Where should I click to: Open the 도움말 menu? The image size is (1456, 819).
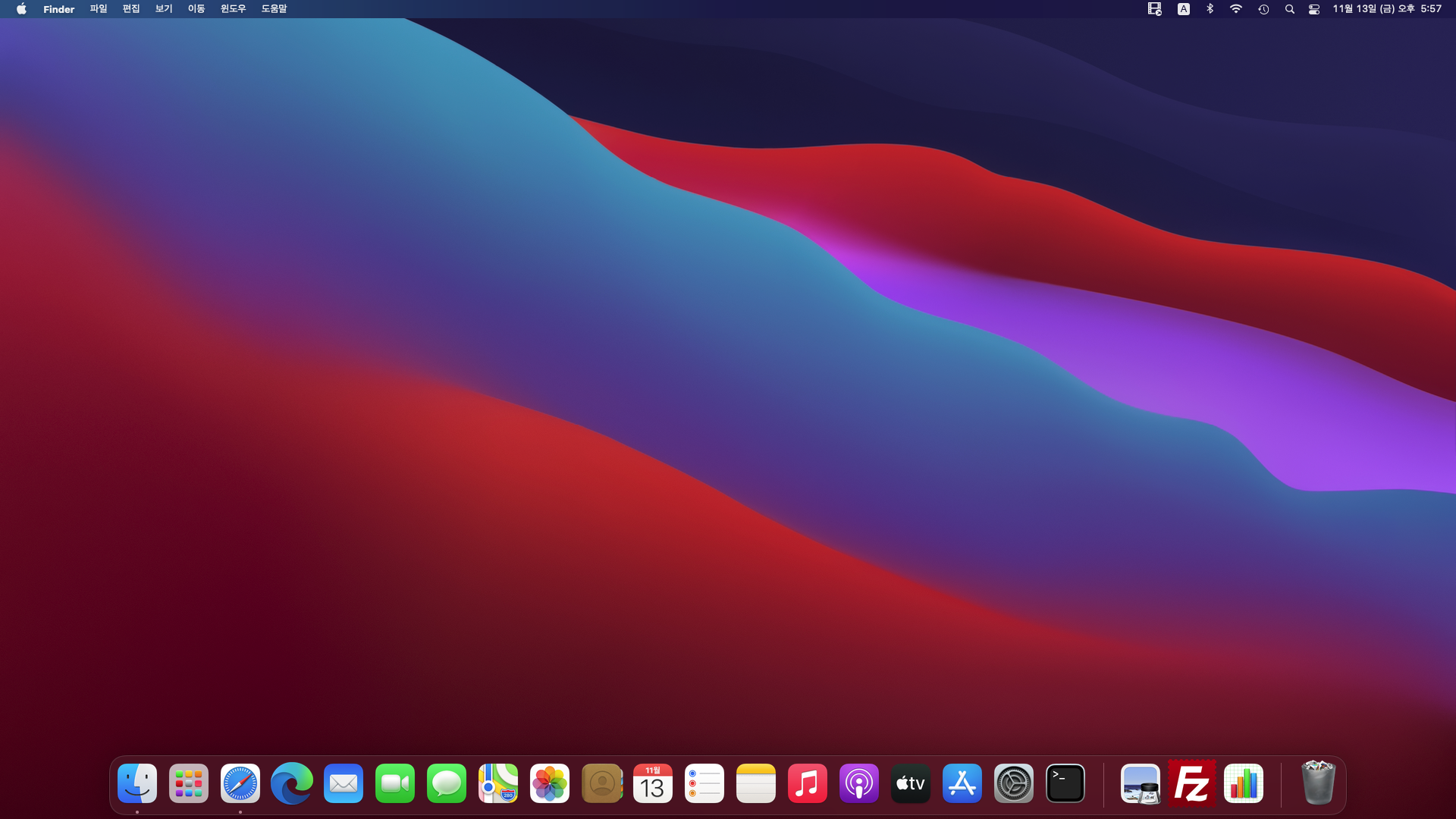pos(274,9)
